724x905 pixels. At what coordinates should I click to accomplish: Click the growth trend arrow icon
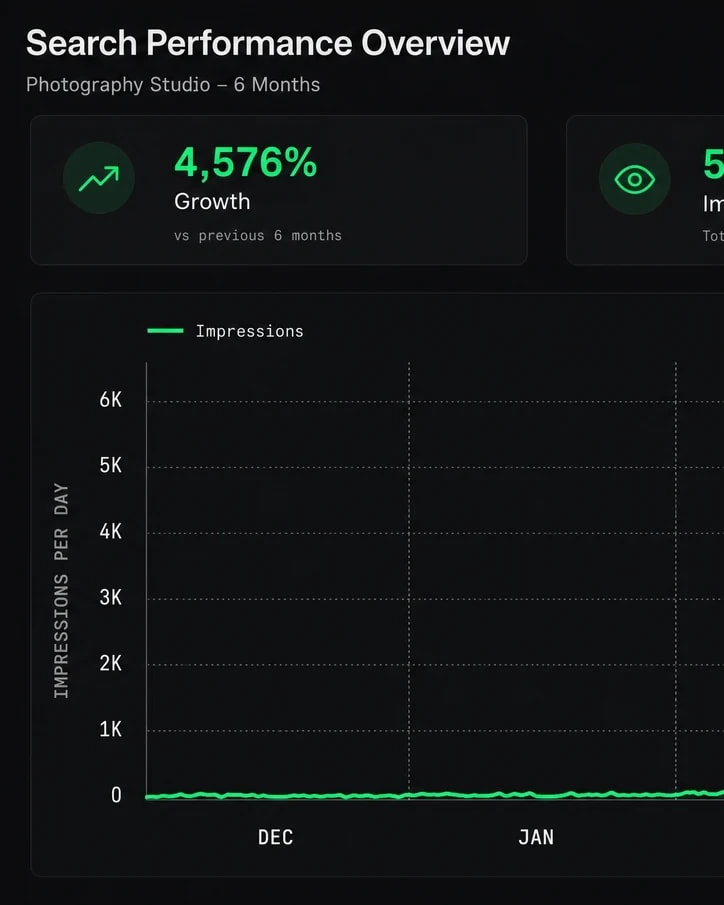click(99, 178)
